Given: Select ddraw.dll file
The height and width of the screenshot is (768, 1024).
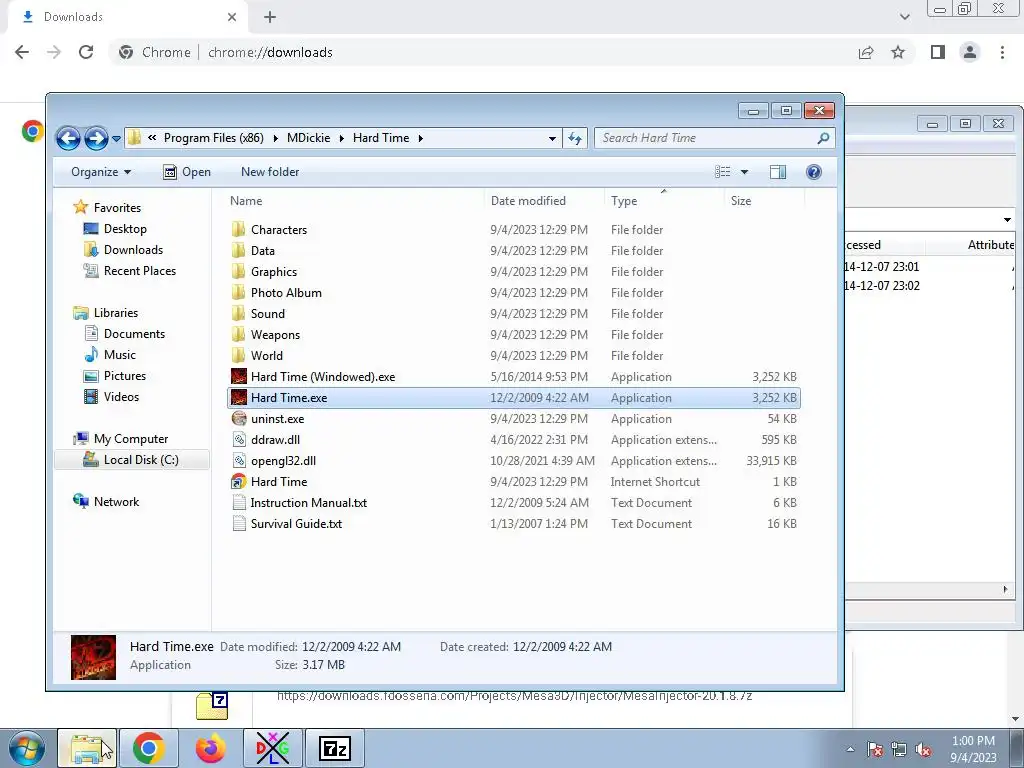Looking at the screenshot, I should click(x=513, y=440).
